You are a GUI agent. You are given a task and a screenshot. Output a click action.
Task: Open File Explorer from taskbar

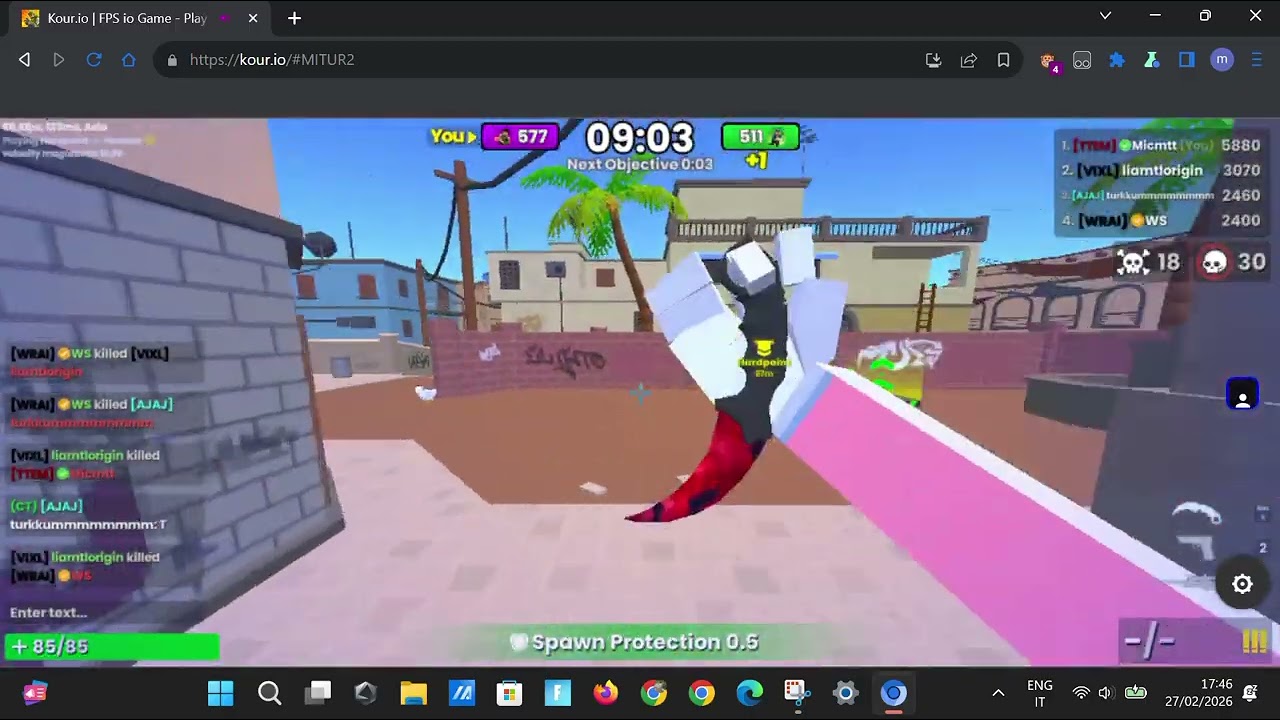pos(413,693)
